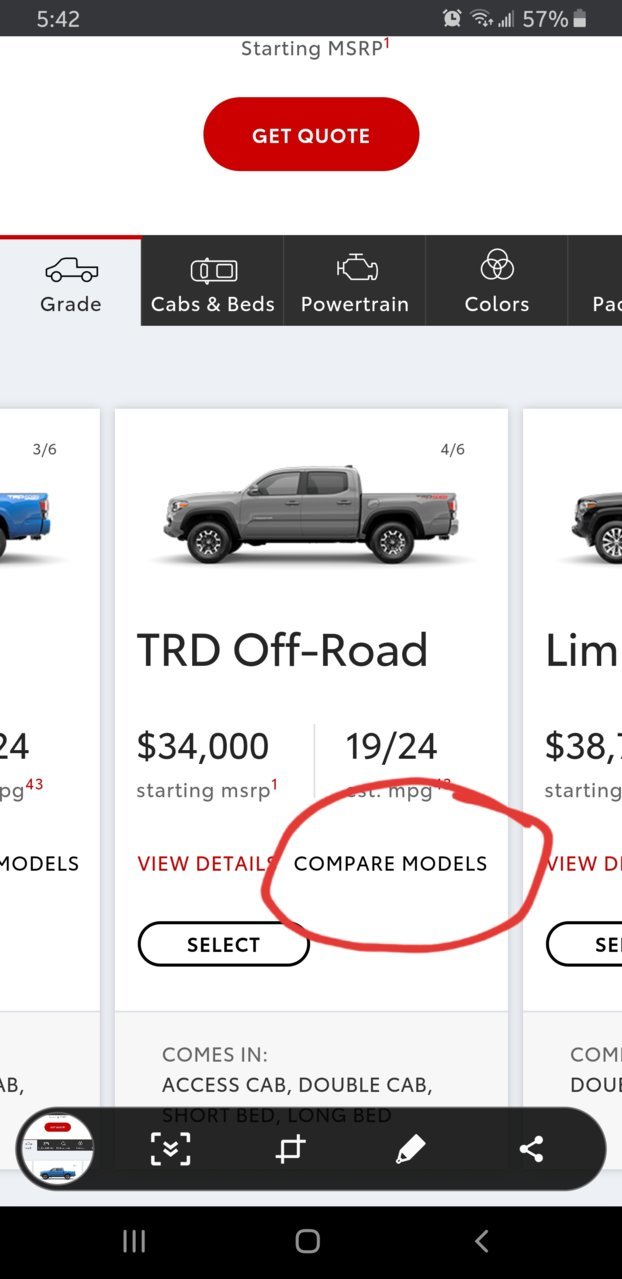
Task: Select the crop tool in screenshot toolbar
Action: point(290,1149)
